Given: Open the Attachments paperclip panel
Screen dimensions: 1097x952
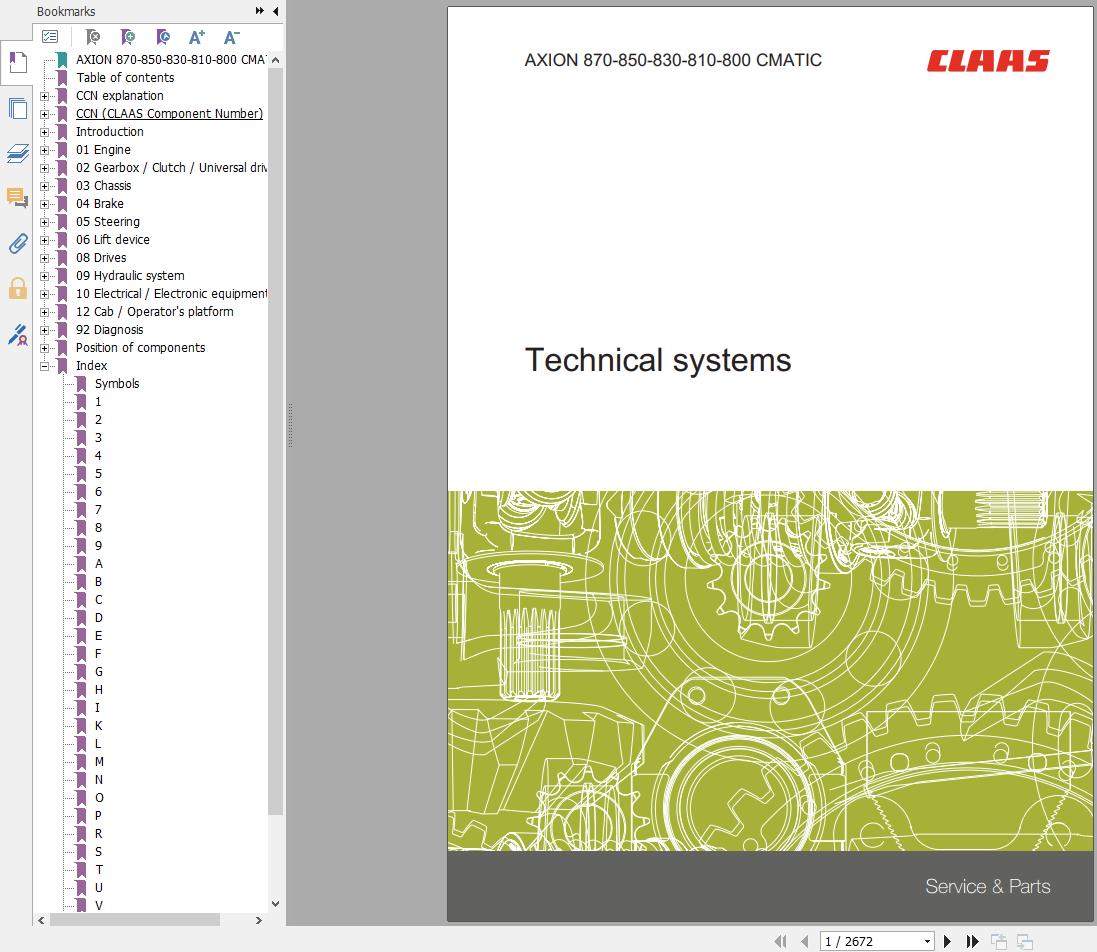Looking at the screenshot, I should [x=17, y=243].
